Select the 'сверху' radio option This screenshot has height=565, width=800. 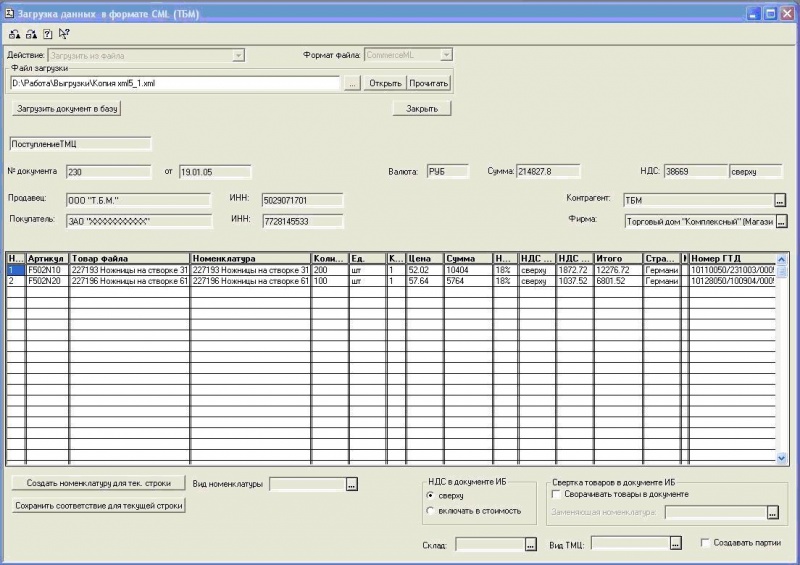tap(431, 495)
